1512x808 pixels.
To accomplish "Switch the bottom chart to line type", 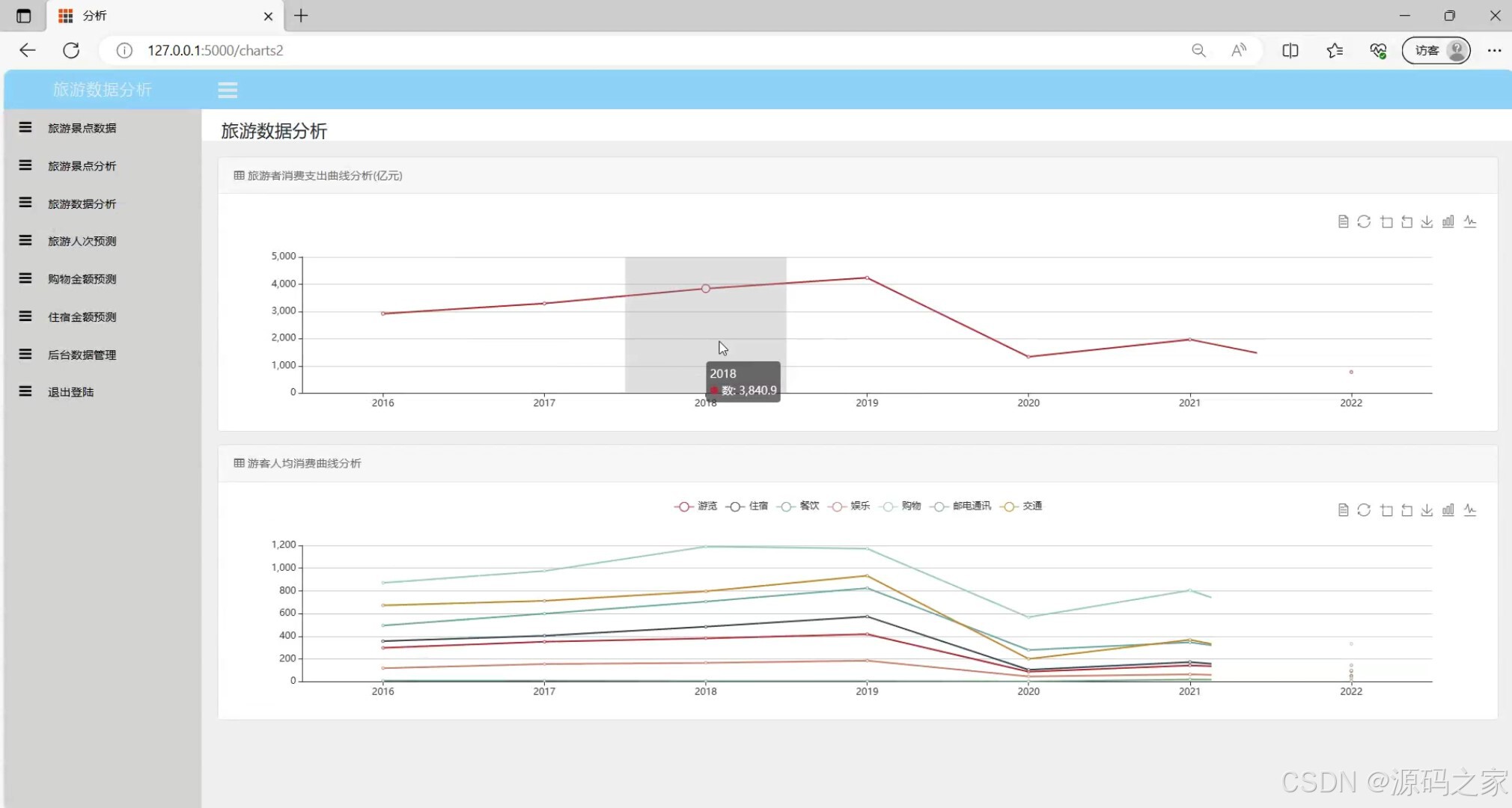I will click(1470, 510).
